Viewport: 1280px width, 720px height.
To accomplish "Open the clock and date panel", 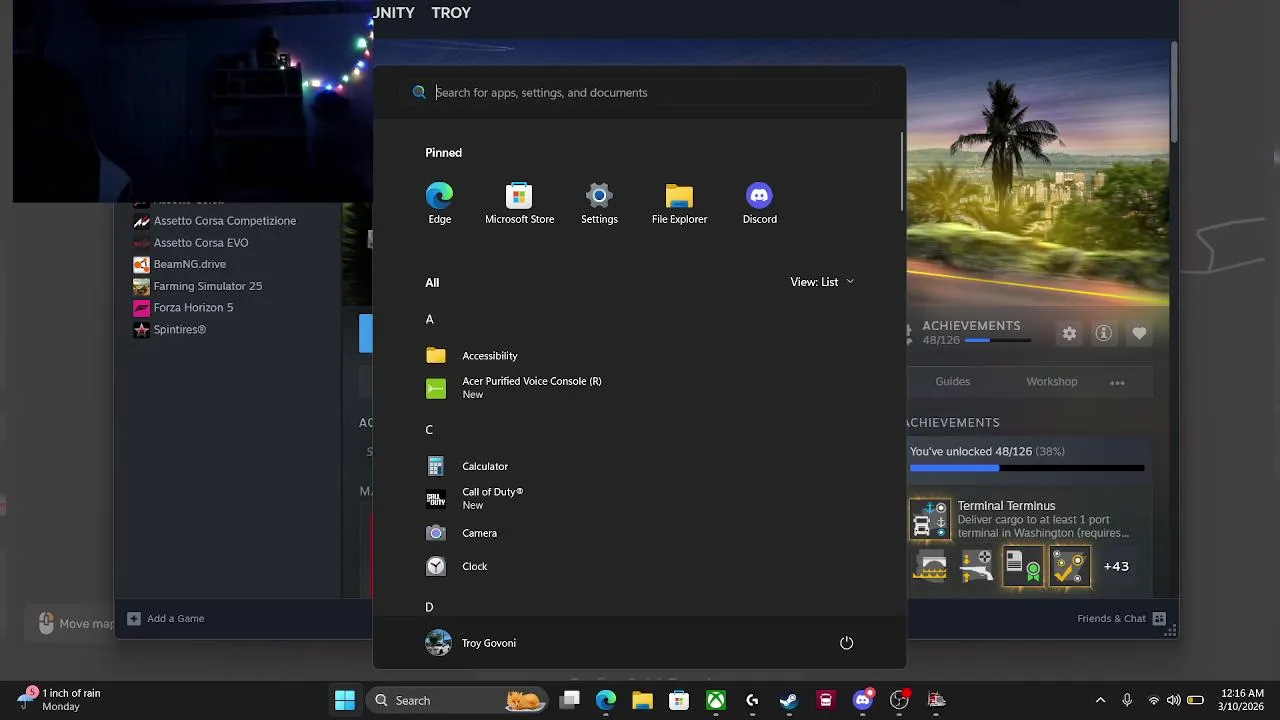I will (x=1242, y=700).
